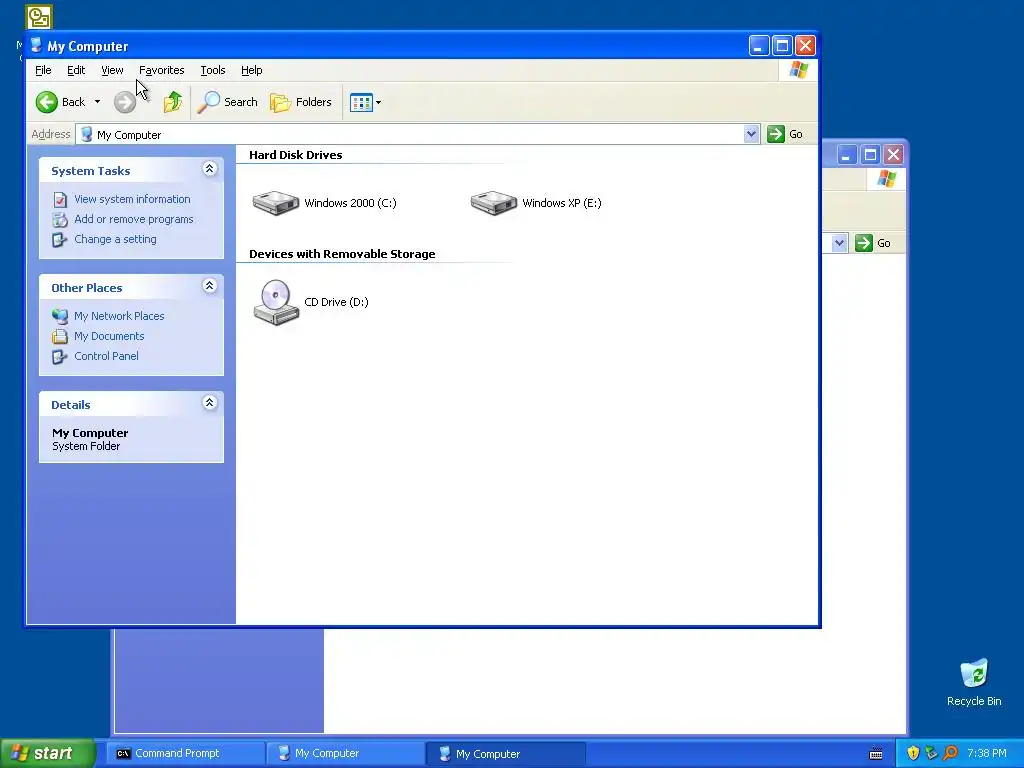The image size is (1024, 768).
Task: Open Control Panel link
Action: [106, 356]
